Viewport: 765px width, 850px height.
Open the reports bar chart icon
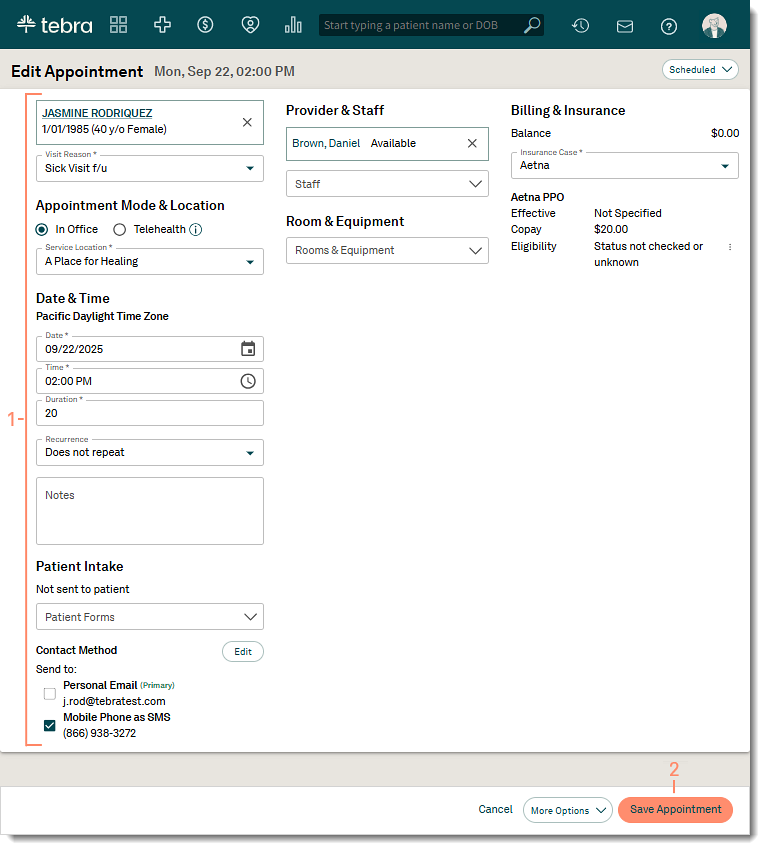(293, 25)
